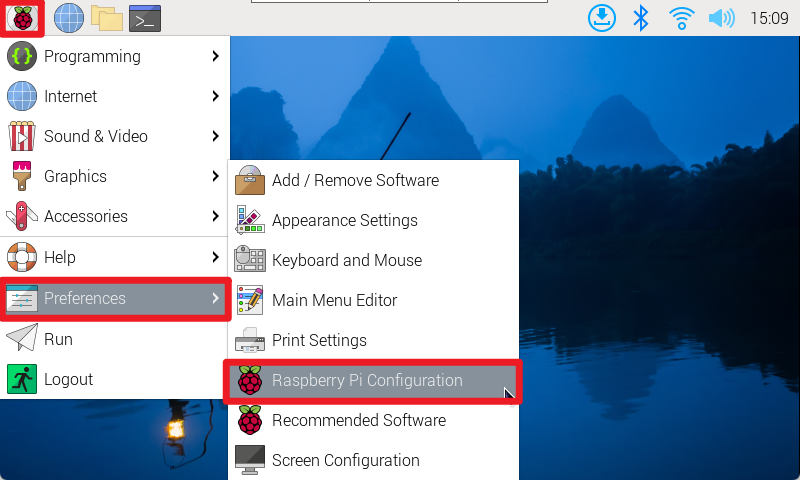Launch the File Manager folder icon
This screenshot has height=480, width=800.
(x=106, y=18)
